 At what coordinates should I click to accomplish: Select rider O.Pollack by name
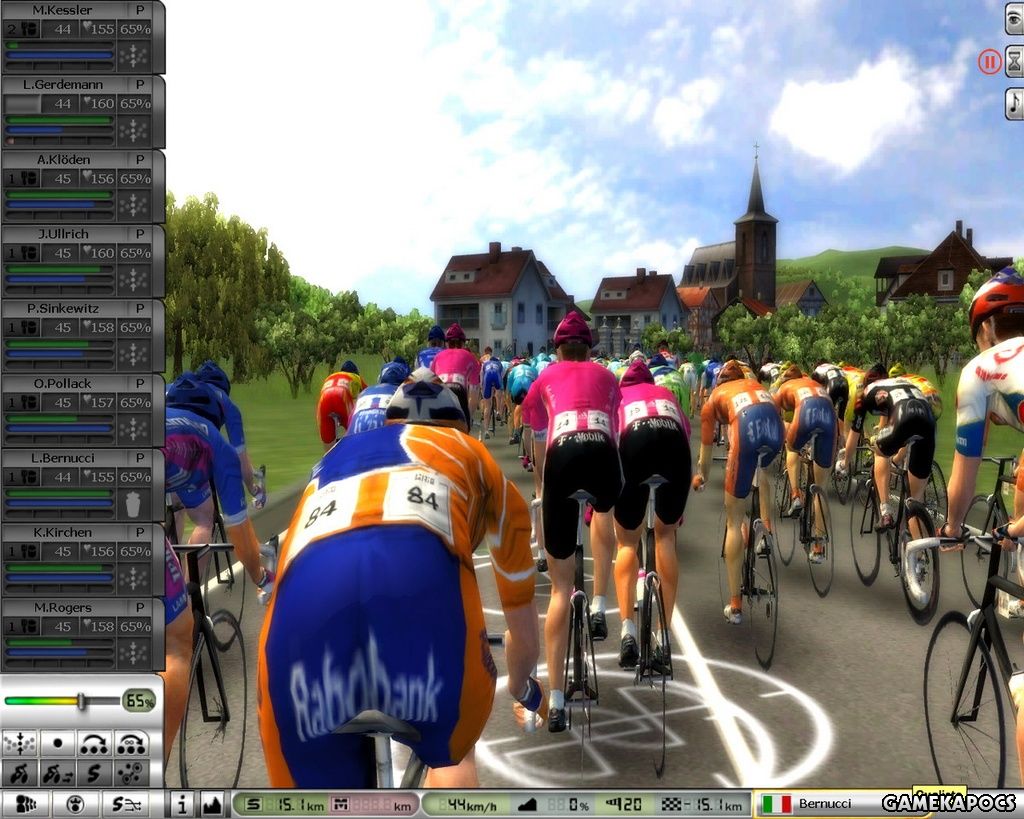63,383
